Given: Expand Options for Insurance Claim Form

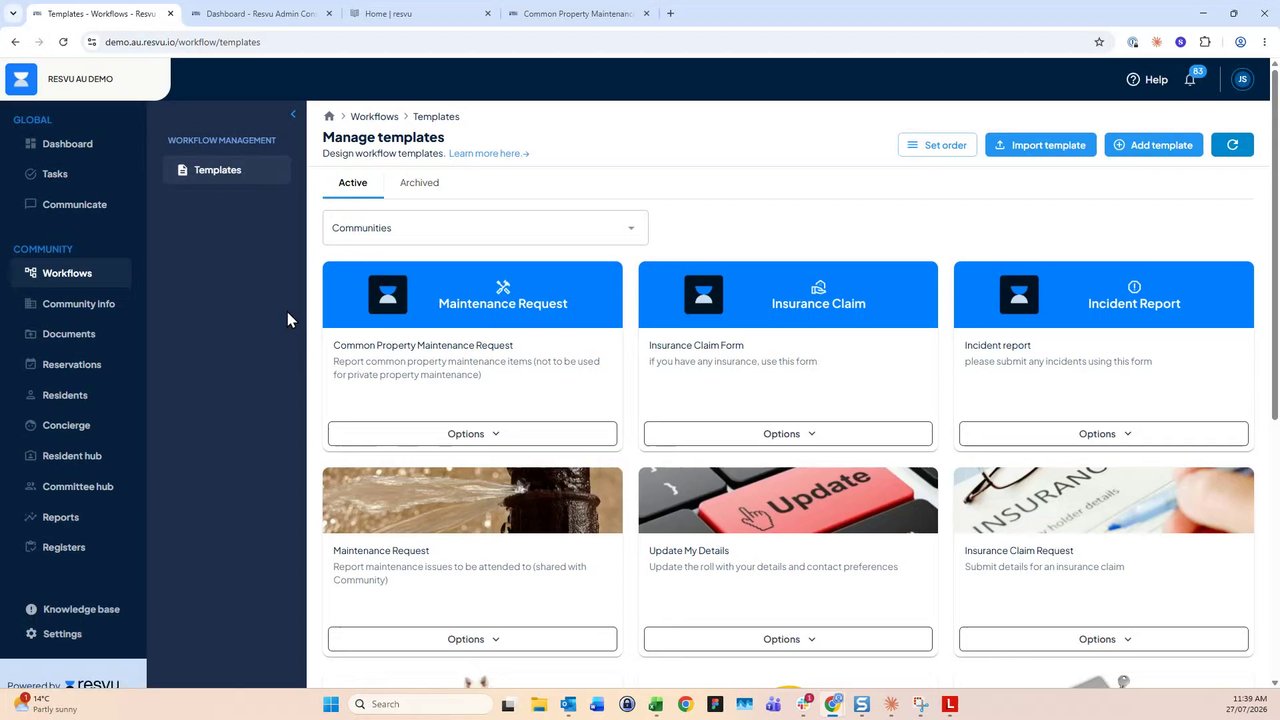Looking at the screenshot, I should coord(788,434).
